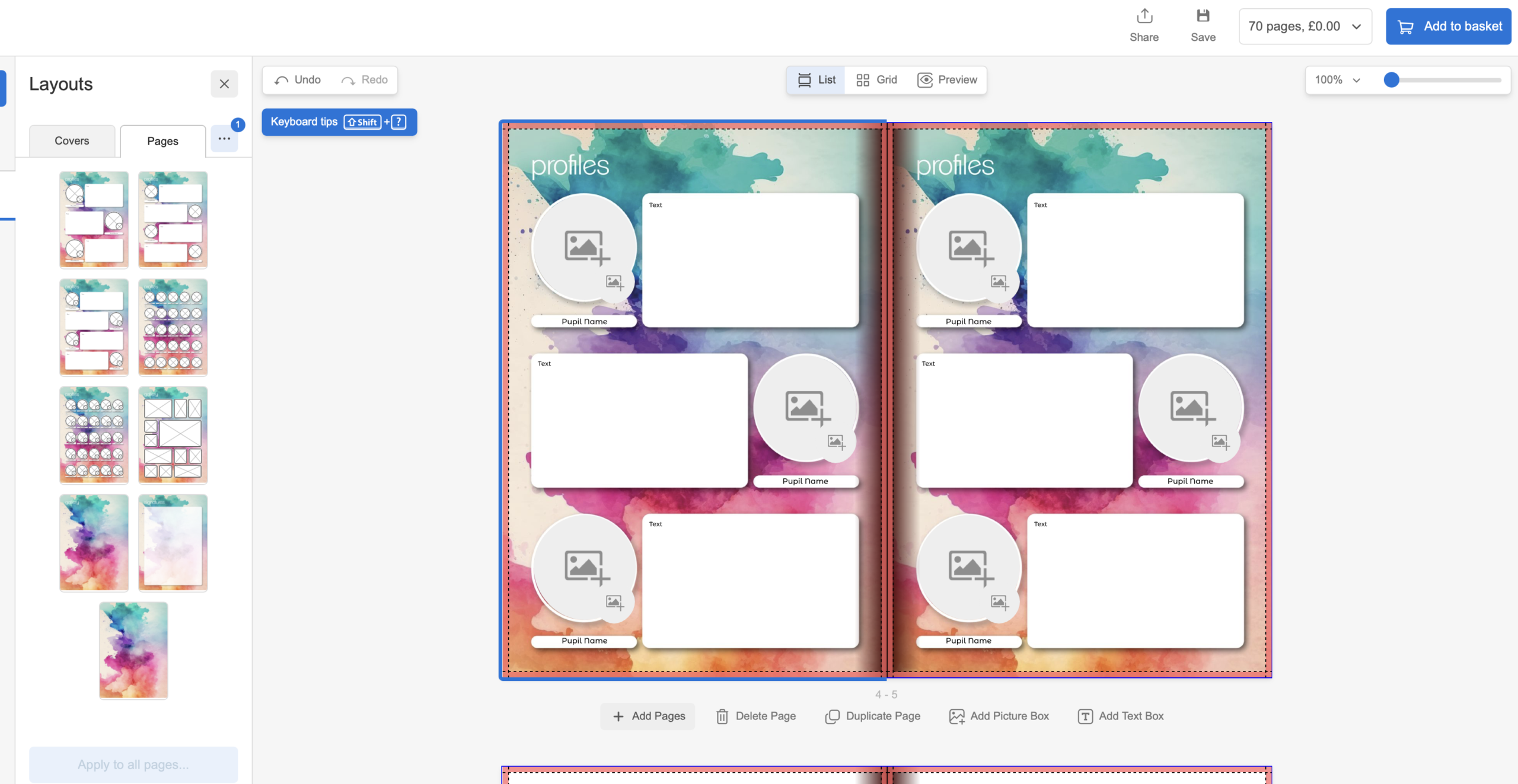Click the Add Pages button
Viewport: 1518px width, 784px height.
[x=648, y=716]
